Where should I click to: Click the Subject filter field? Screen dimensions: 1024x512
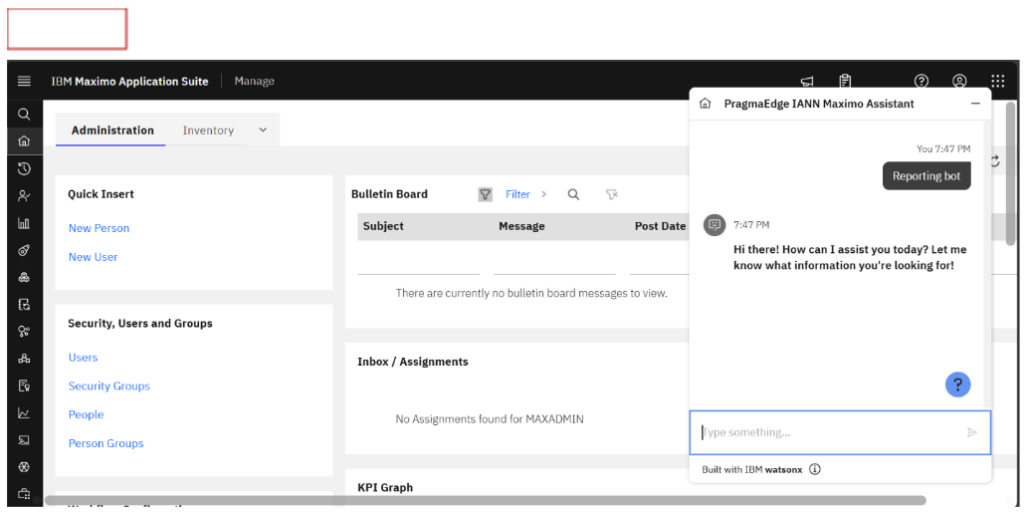[419, 261]
